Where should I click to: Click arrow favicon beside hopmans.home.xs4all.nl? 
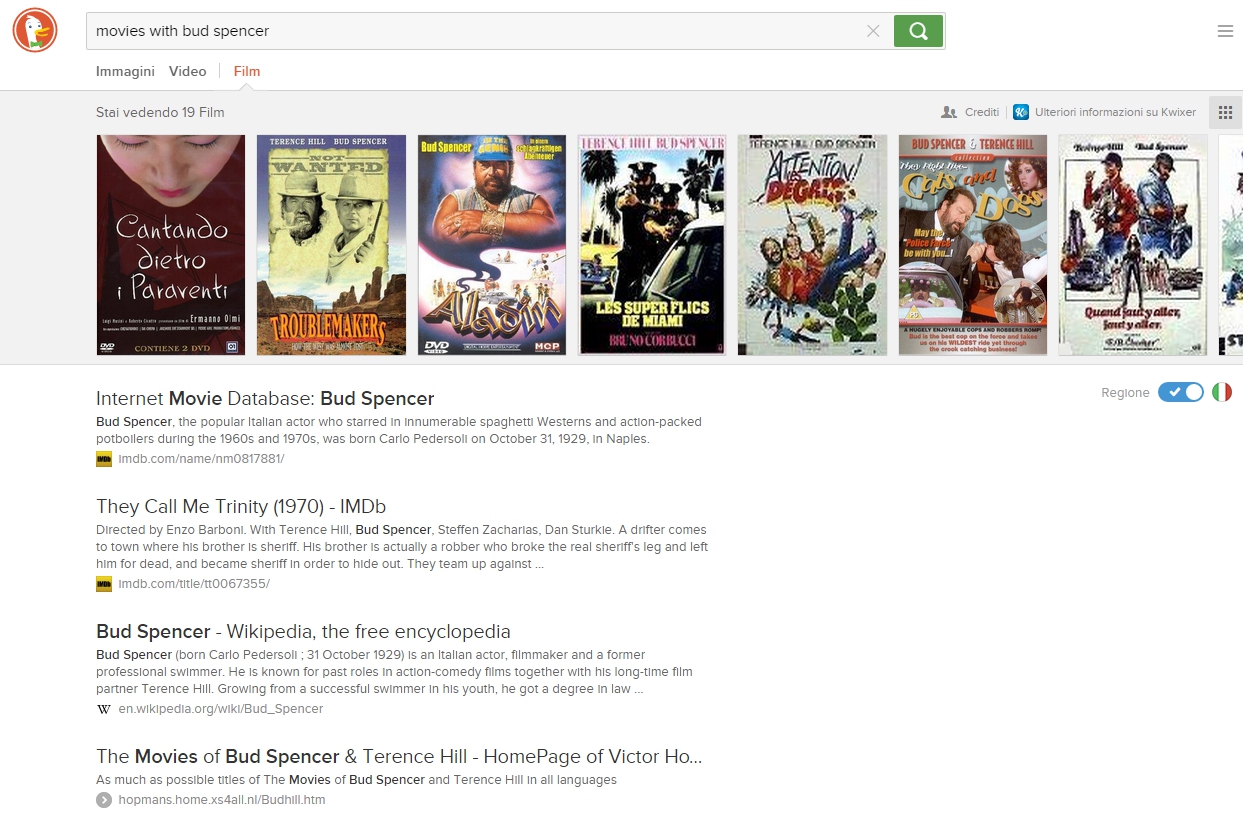tap(104, 800)
